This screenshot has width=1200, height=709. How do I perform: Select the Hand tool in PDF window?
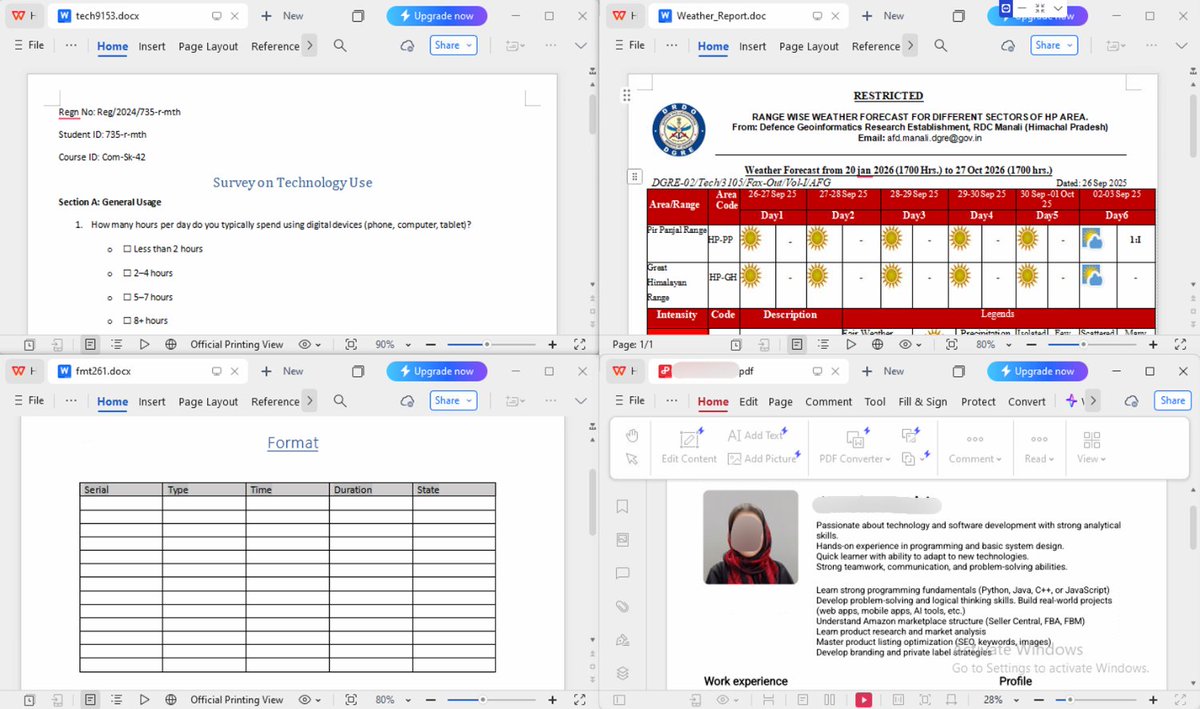coord(631,435)
